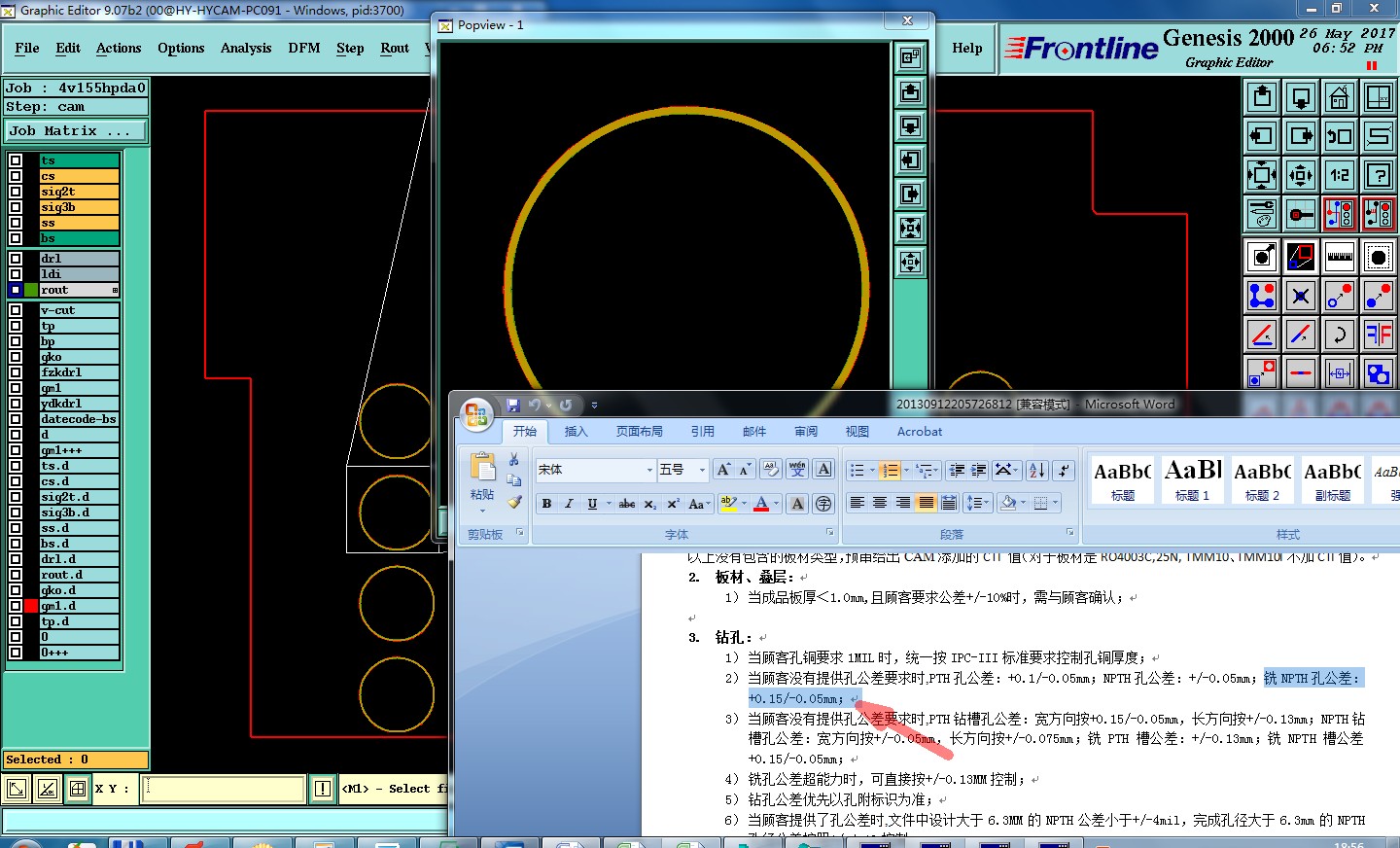1400x848 pixels.
Task: Click Italic in the Word ribbon
Action: [x=569, y=504]
